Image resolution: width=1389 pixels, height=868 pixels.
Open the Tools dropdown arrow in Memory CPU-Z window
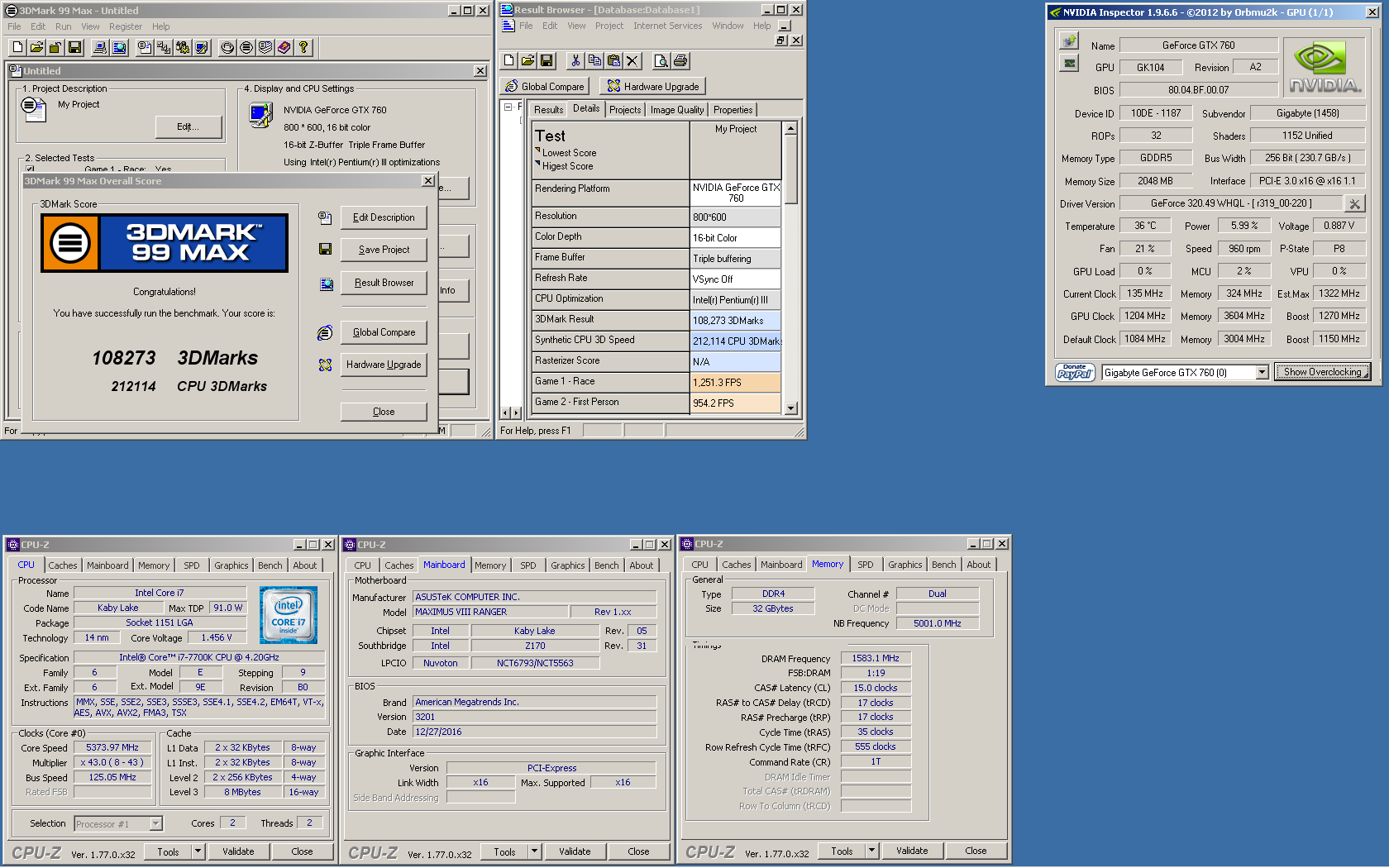871,851
